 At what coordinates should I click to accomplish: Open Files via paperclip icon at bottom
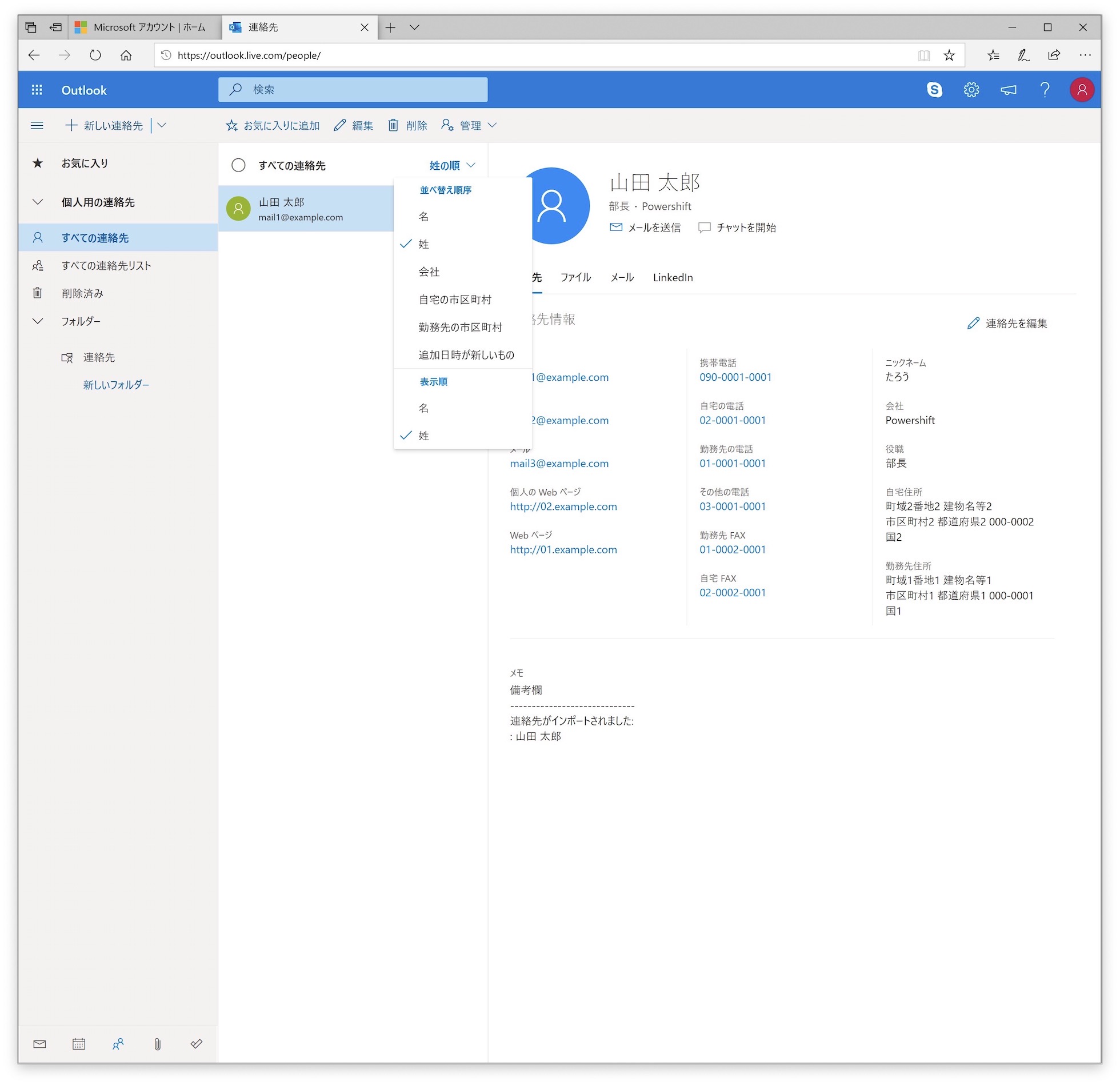coord(157,1044)
